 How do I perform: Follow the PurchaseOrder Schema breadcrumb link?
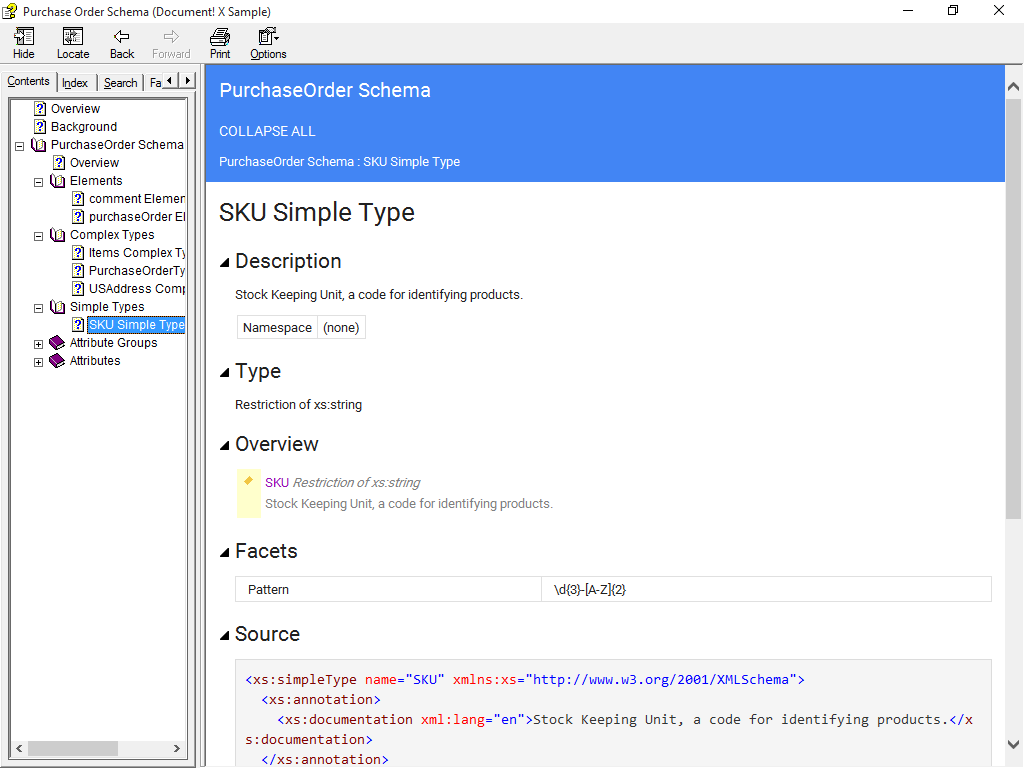(x=286, y=161)
